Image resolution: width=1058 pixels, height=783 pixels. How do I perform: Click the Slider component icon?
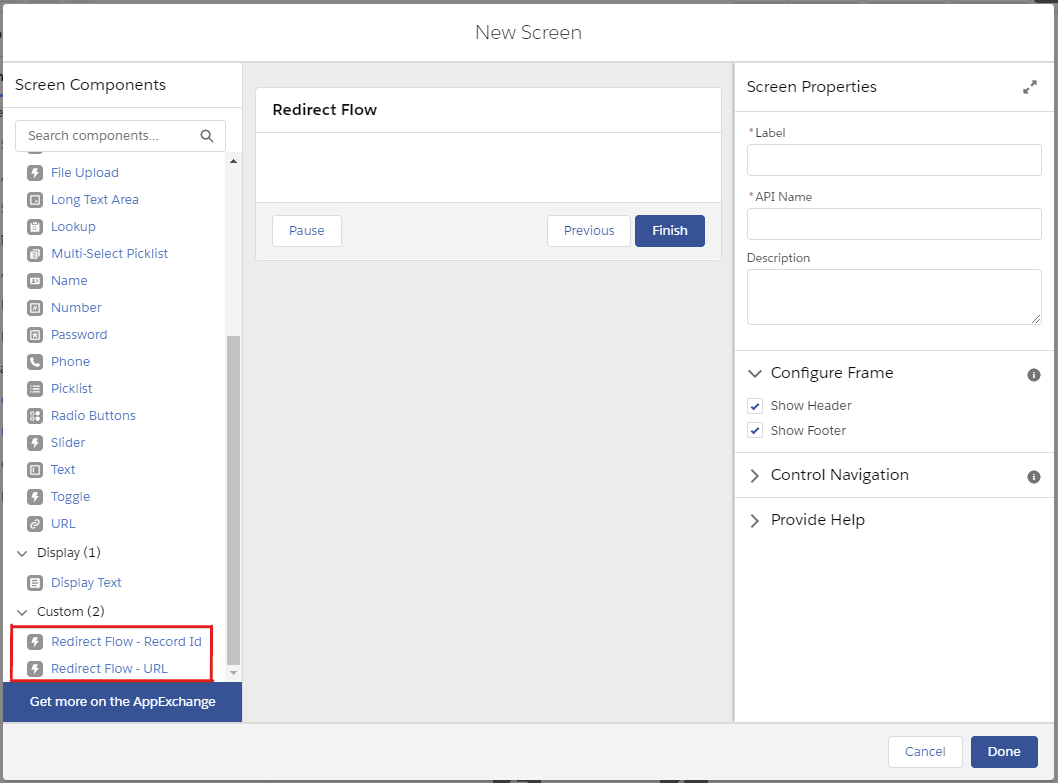(x=33, y=442)
